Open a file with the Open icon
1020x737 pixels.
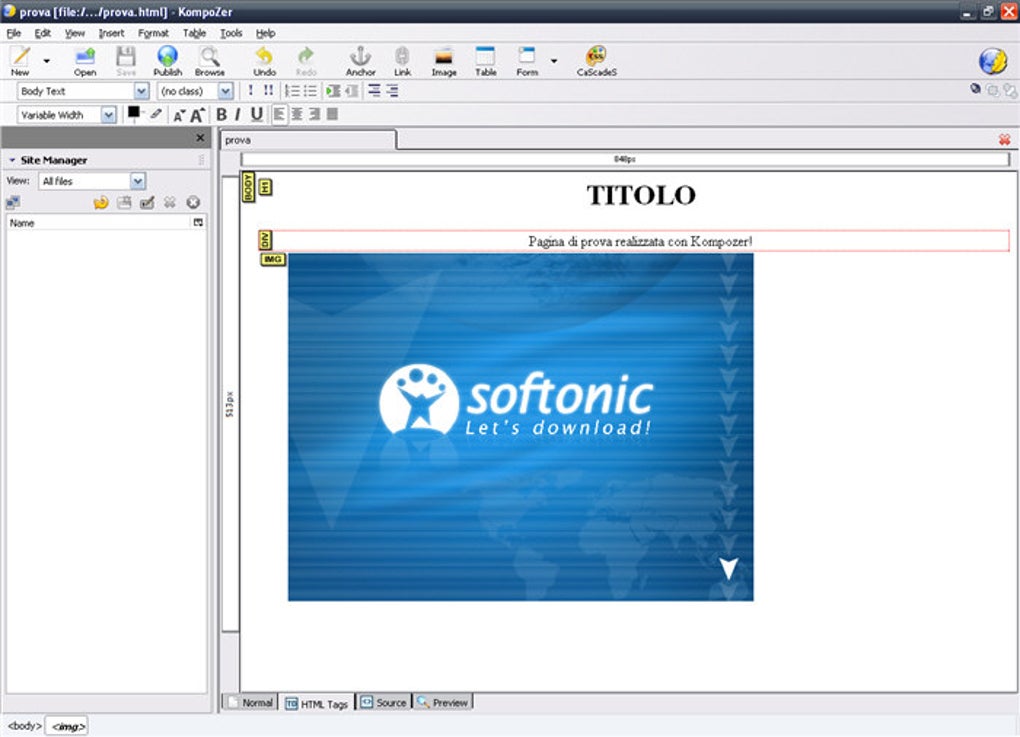(85, 61)
